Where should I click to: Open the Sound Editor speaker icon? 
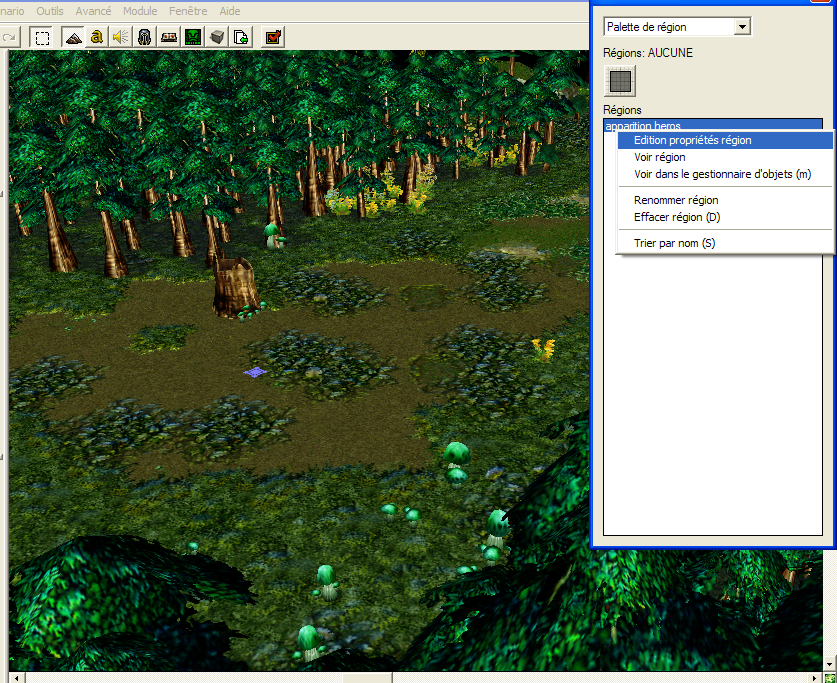[x=120, y=37]
